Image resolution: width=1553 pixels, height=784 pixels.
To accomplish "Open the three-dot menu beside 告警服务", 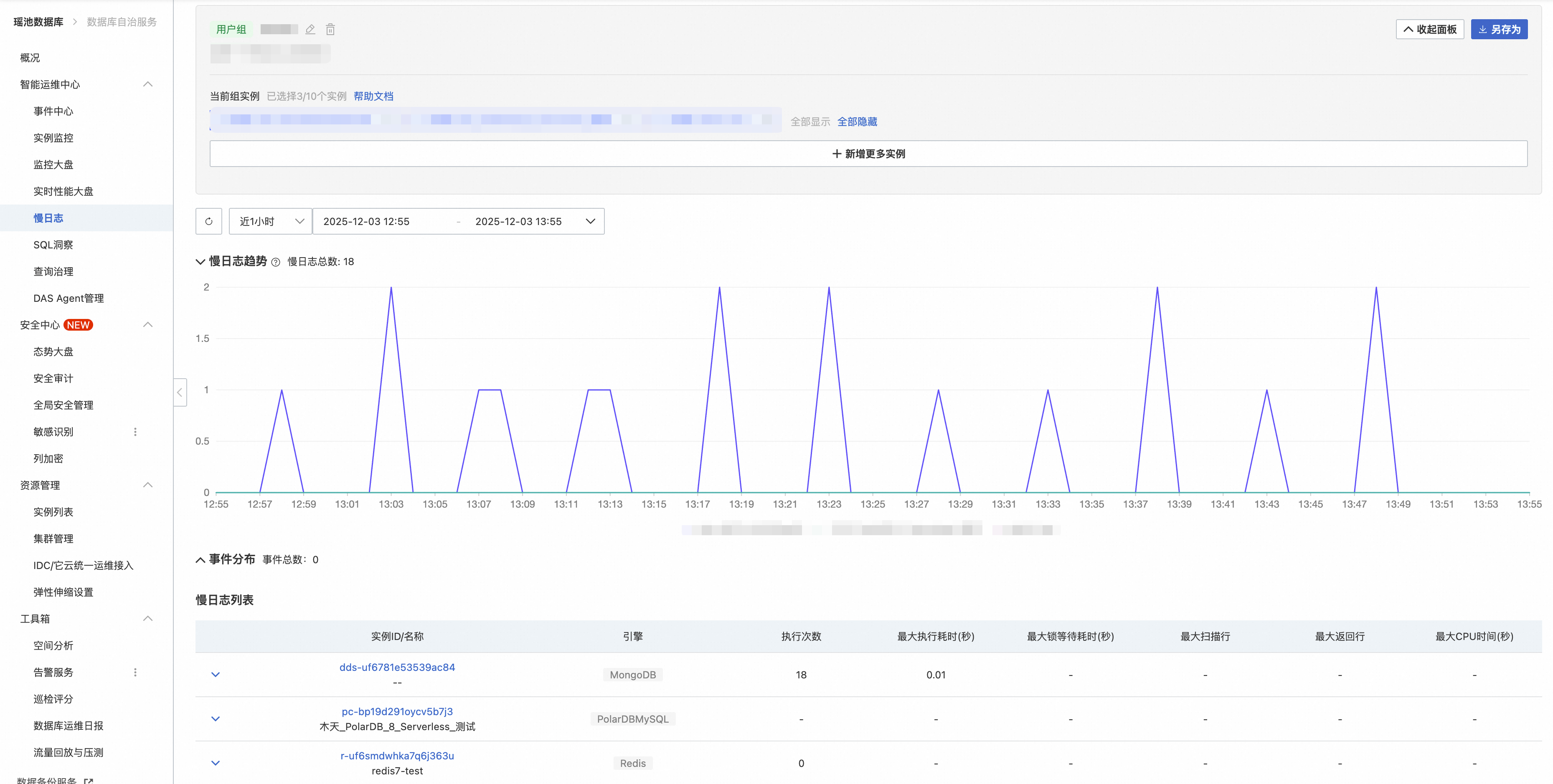I will [135, 673].
